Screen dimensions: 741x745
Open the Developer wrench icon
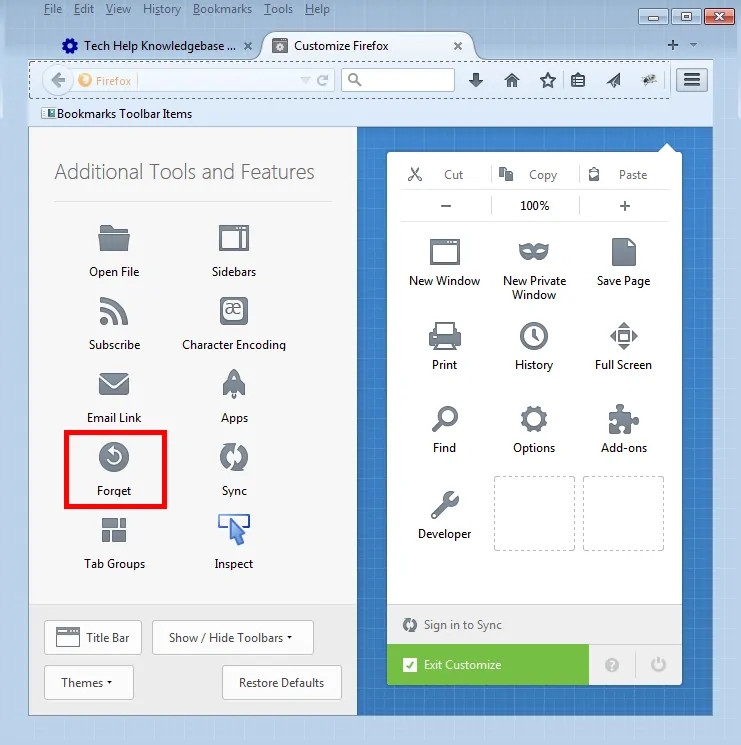click(x=445, y=504)
